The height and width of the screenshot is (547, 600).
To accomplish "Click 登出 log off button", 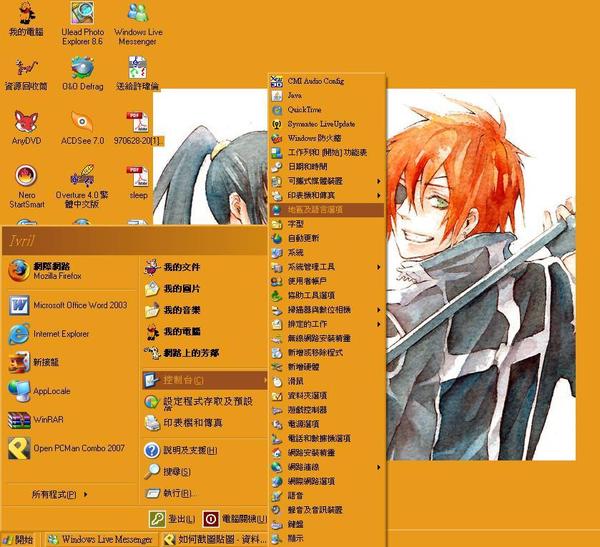I will (172, 519).
